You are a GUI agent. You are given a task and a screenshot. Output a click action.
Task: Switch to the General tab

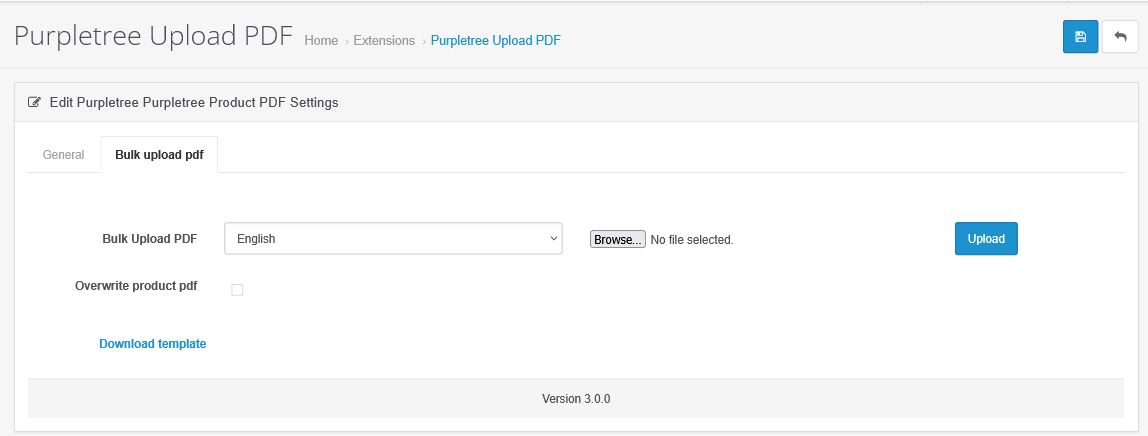point(63,155)
